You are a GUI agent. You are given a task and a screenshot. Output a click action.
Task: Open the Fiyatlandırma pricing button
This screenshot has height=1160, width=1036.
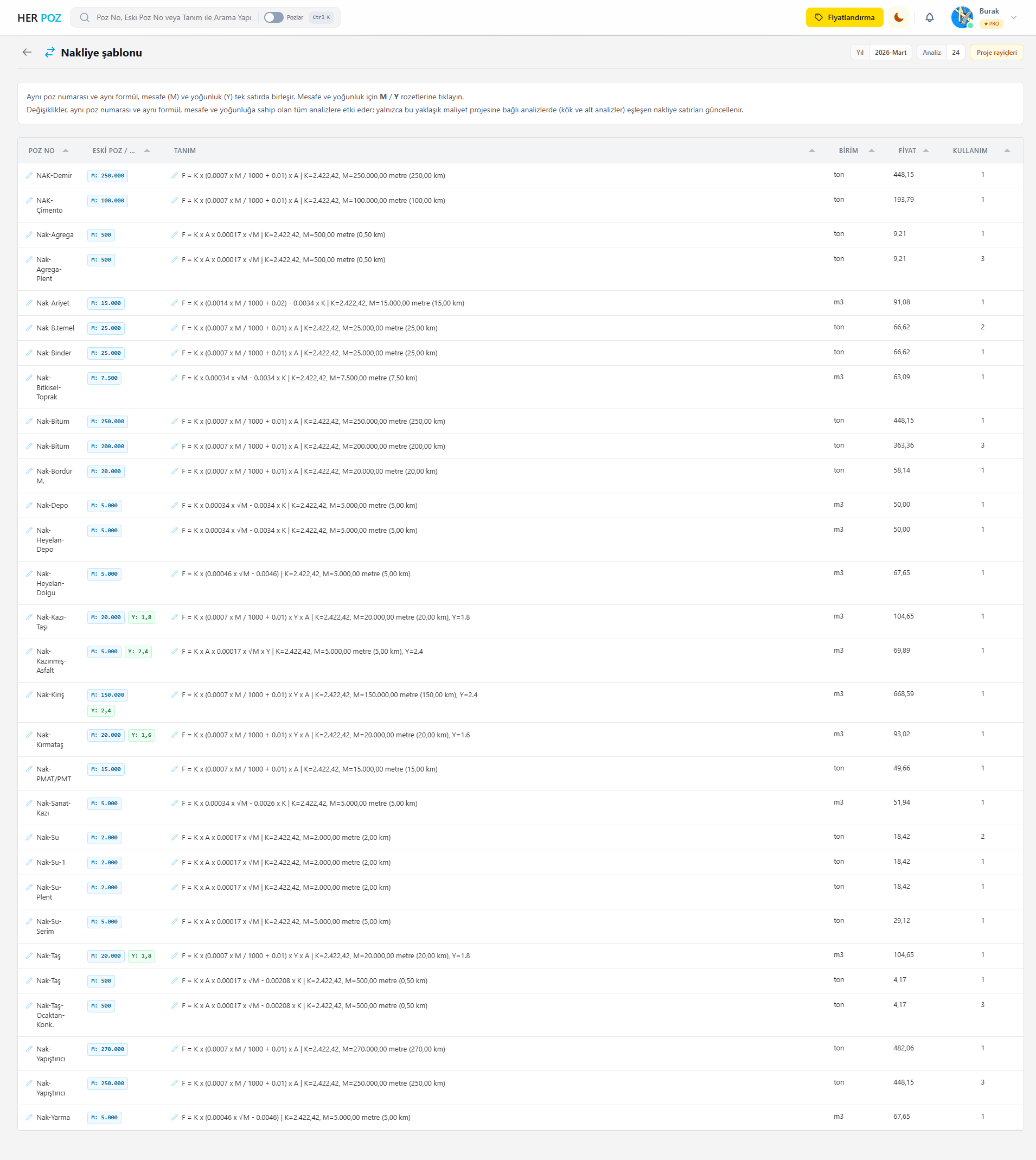pyautogui.click(x=844, y=18)
